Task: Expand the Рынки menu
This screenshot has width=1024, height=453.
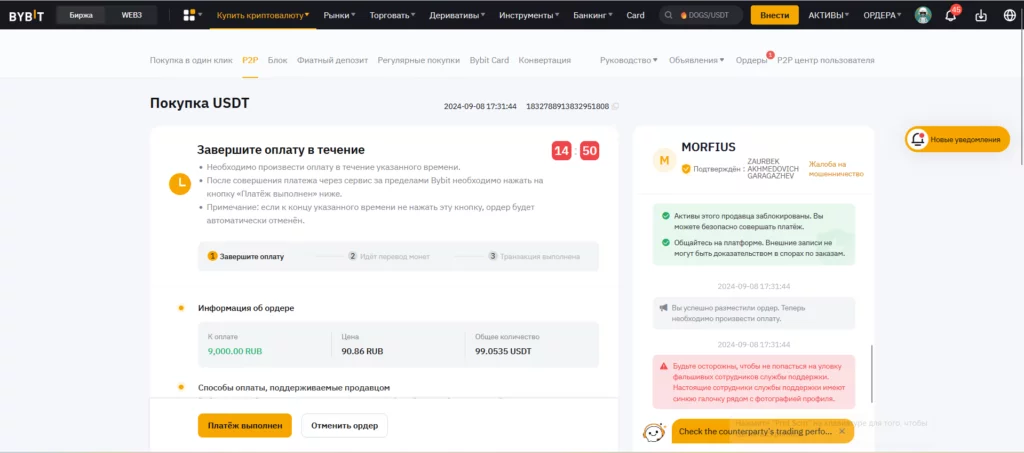Action: [340, 15]
